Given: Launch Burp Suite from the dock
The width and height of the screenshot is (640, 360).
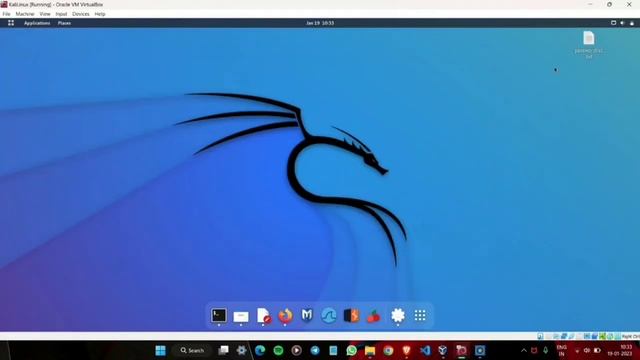Looking at the screenshot, I should pyautogui.click(x=351, y=316).
